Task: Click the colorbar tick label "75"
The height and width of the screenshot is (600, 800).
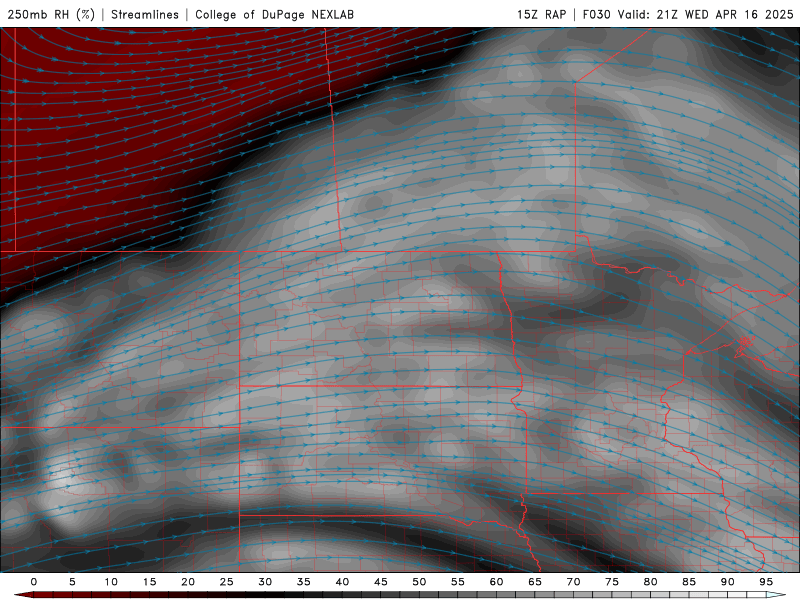Action: click(x=612, y=582)
